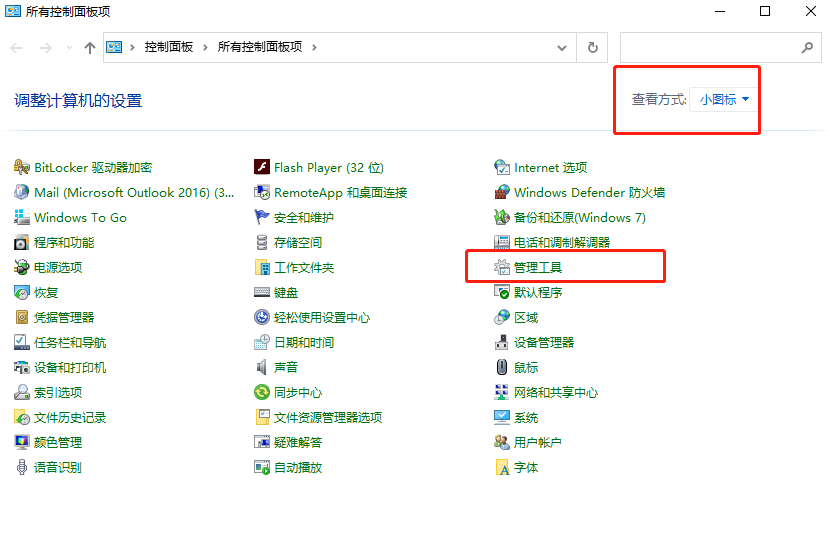Open the Flash Player (32 位) icon

click(262, 168)
